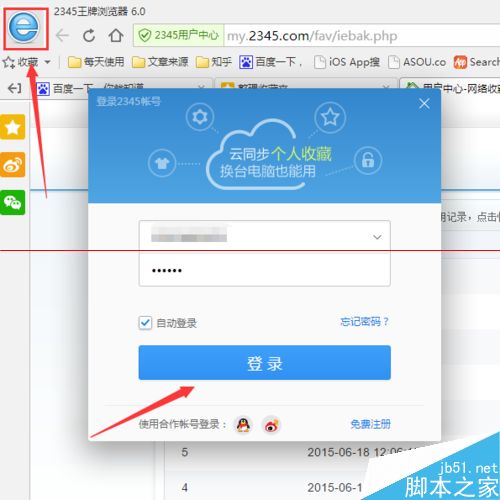Open the 百度一下 bookmark
500x500 pixels.
tap(271, 62)
